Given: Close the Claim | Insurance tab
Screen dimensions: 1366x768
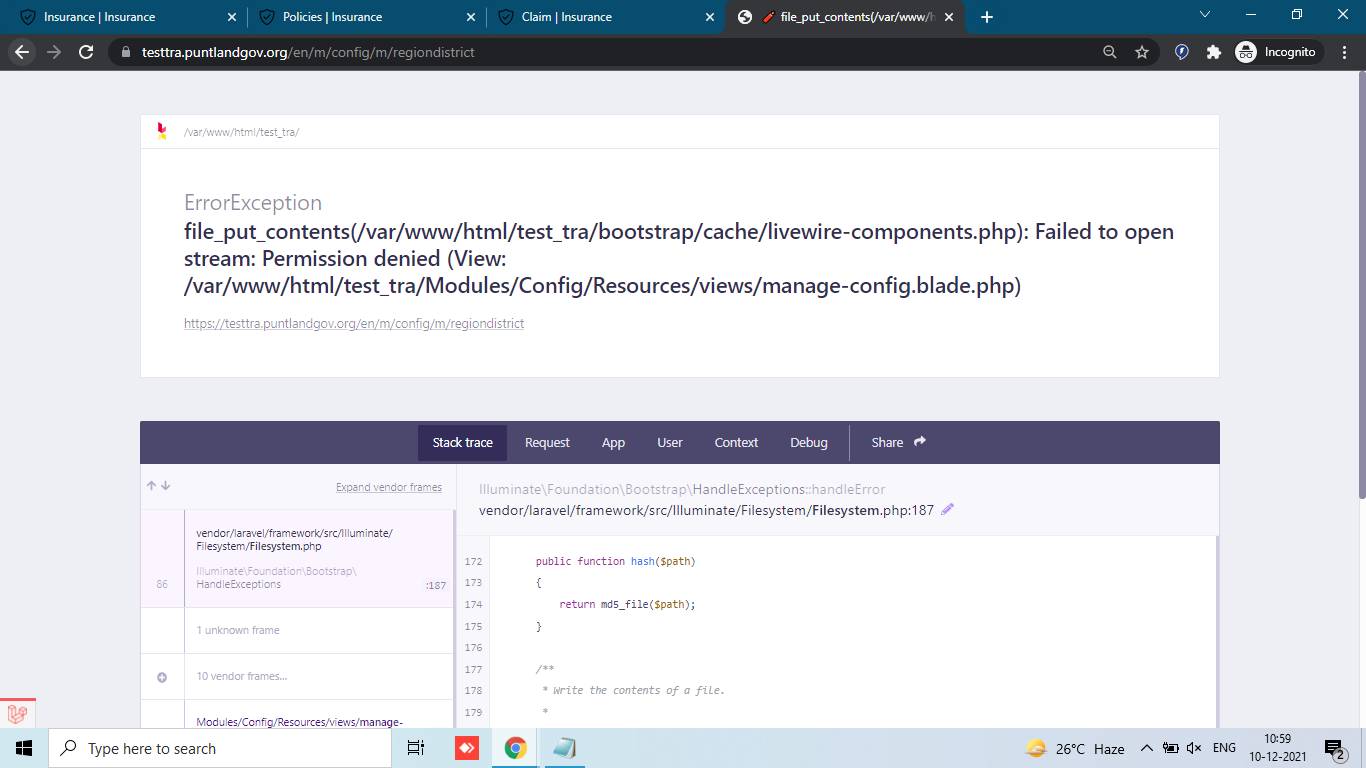Looking at the screenshot, I should tap(710, 17).
